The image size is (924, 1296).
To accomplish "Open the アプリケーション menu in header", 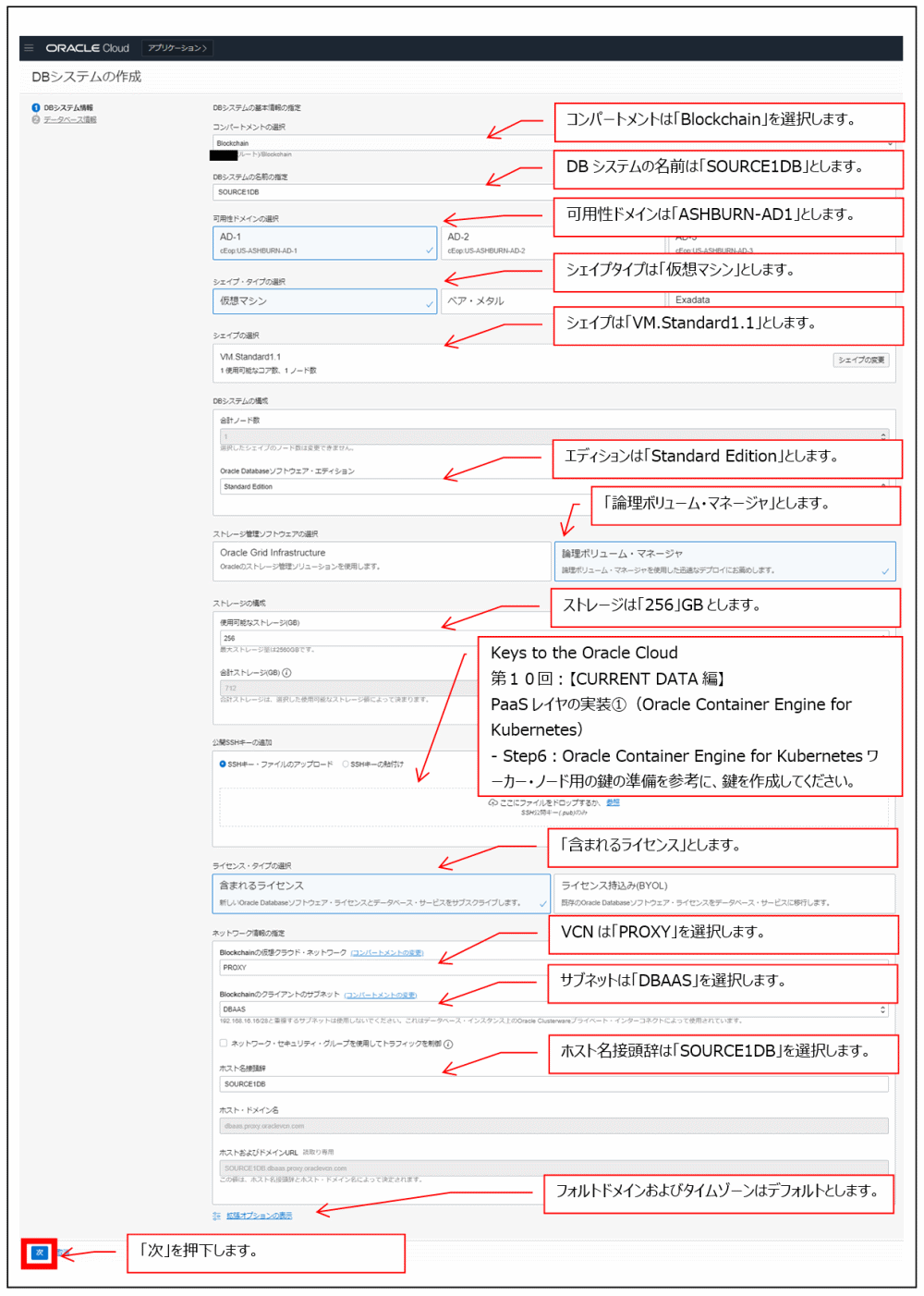I will (177, 48).
